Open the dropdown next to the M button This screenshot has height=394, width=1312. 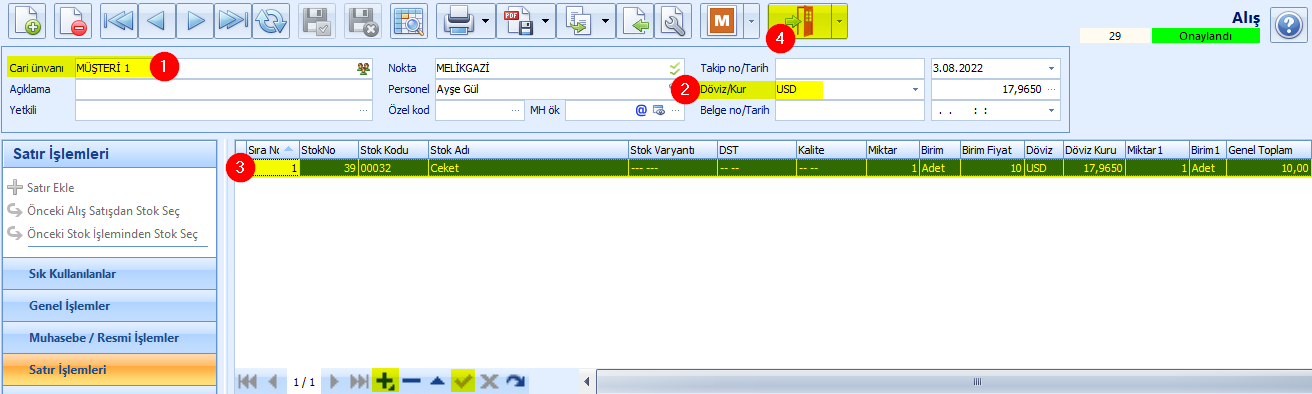[x=751, y=20]
